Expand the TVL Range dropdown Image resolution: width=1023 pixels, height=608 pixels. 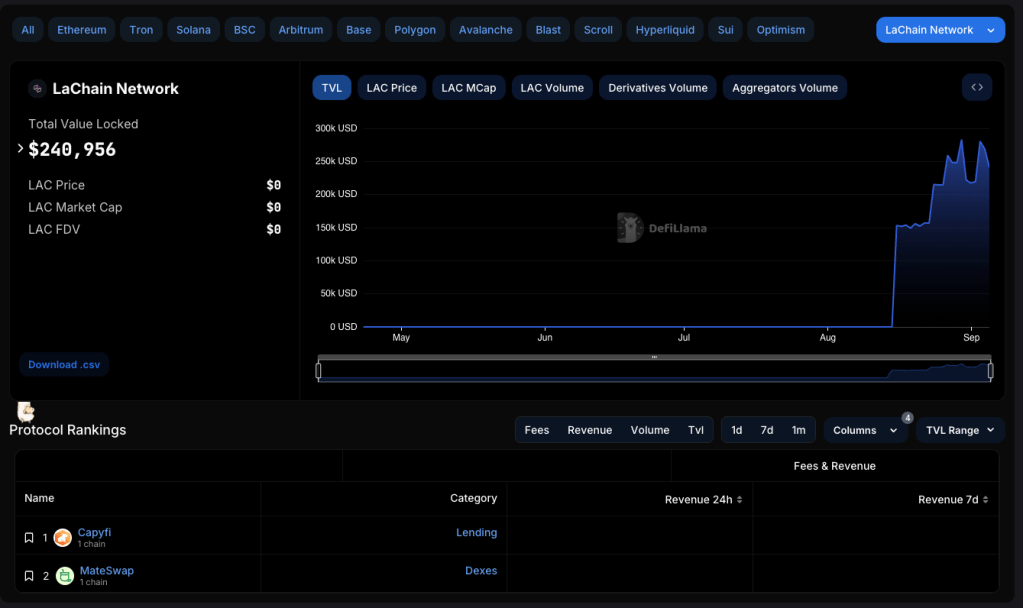(x=960, y=430)
